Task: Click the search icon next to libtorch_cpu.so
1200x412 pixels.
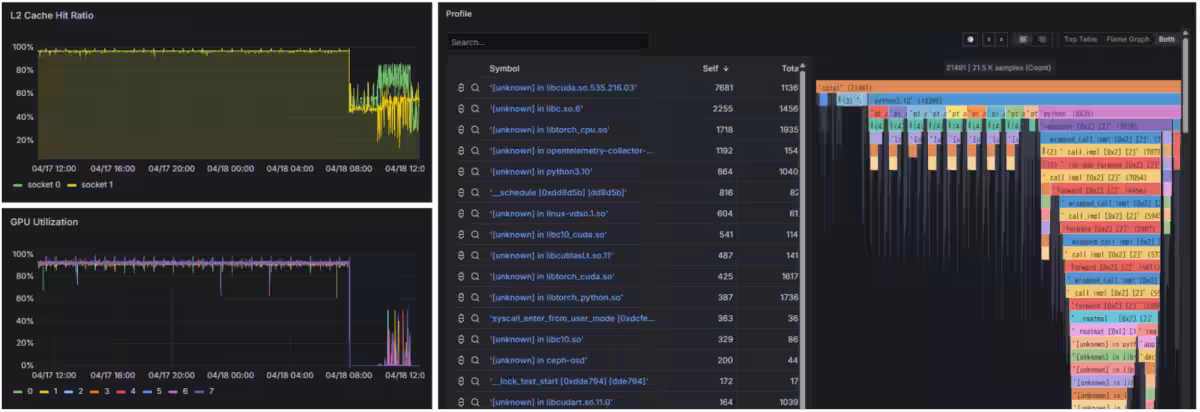Action: coord(475,130)
